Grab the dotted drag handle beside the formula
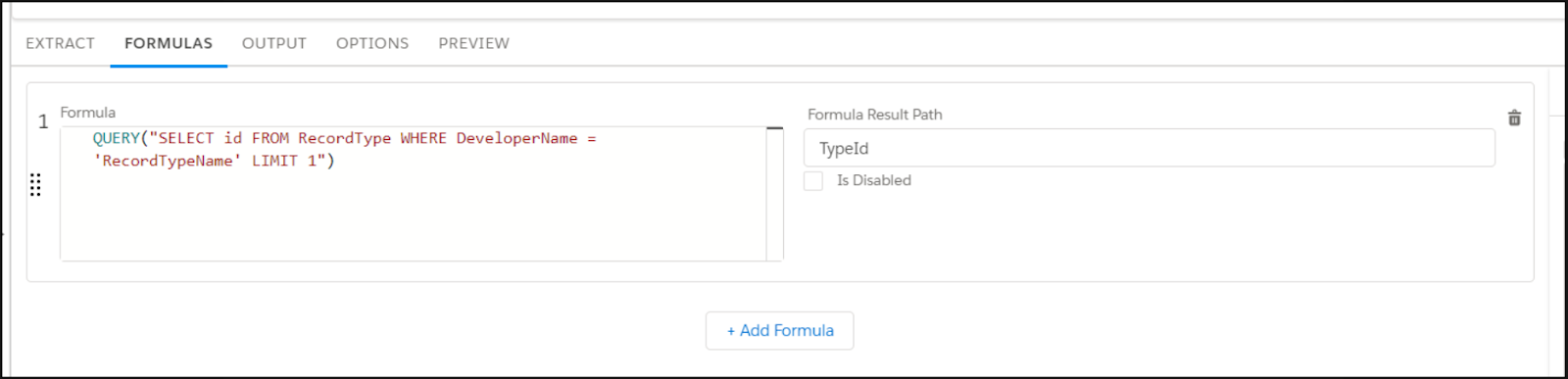Viewport: 1568px width, 379px height. click(x=35, y=184)
